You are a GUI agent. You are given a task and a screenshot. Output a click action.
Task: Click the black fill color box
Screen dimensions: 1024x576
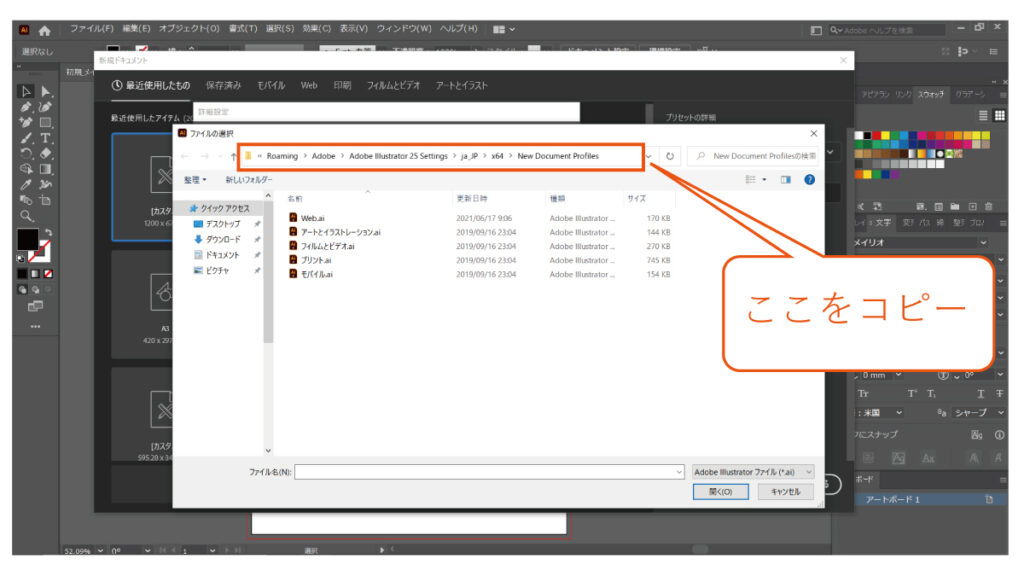tap(27, 239)
